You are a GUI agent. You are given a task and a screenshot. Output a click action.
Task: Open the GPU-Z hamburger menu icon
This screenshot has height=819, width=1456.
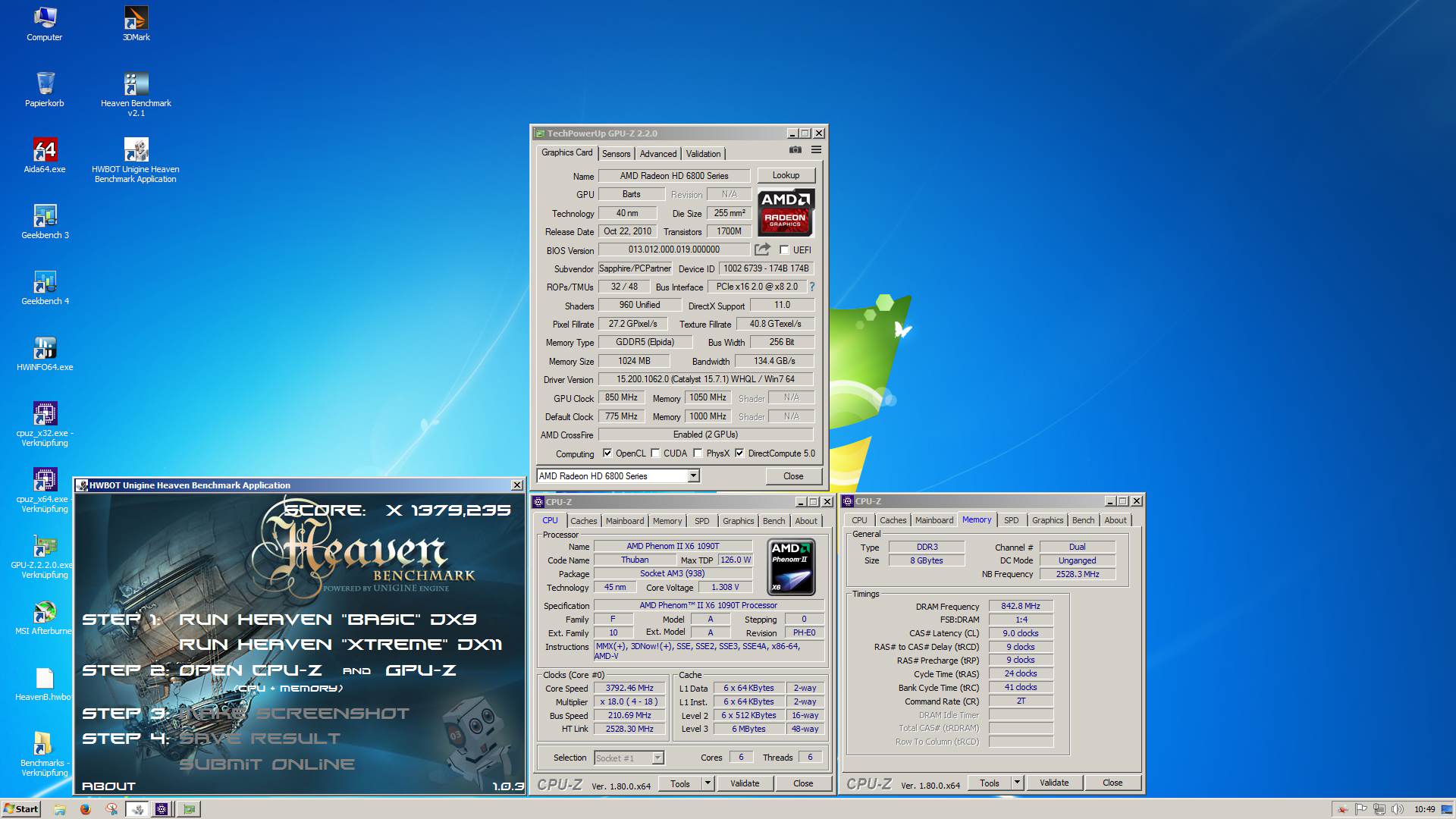point(816,150)
